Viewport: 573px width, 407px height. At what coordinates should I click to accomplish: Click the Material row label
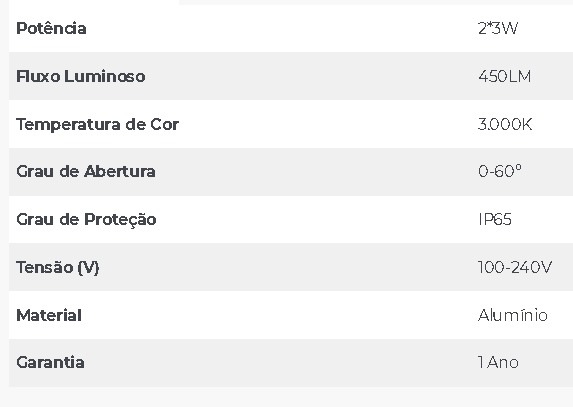pyautogui.click(x=49, y=315)
